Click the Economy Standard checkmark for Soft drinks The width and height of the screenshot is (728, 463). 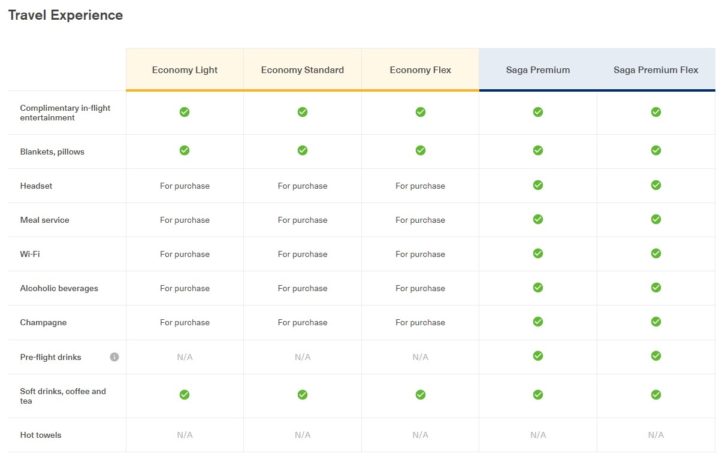click(302, 395)
